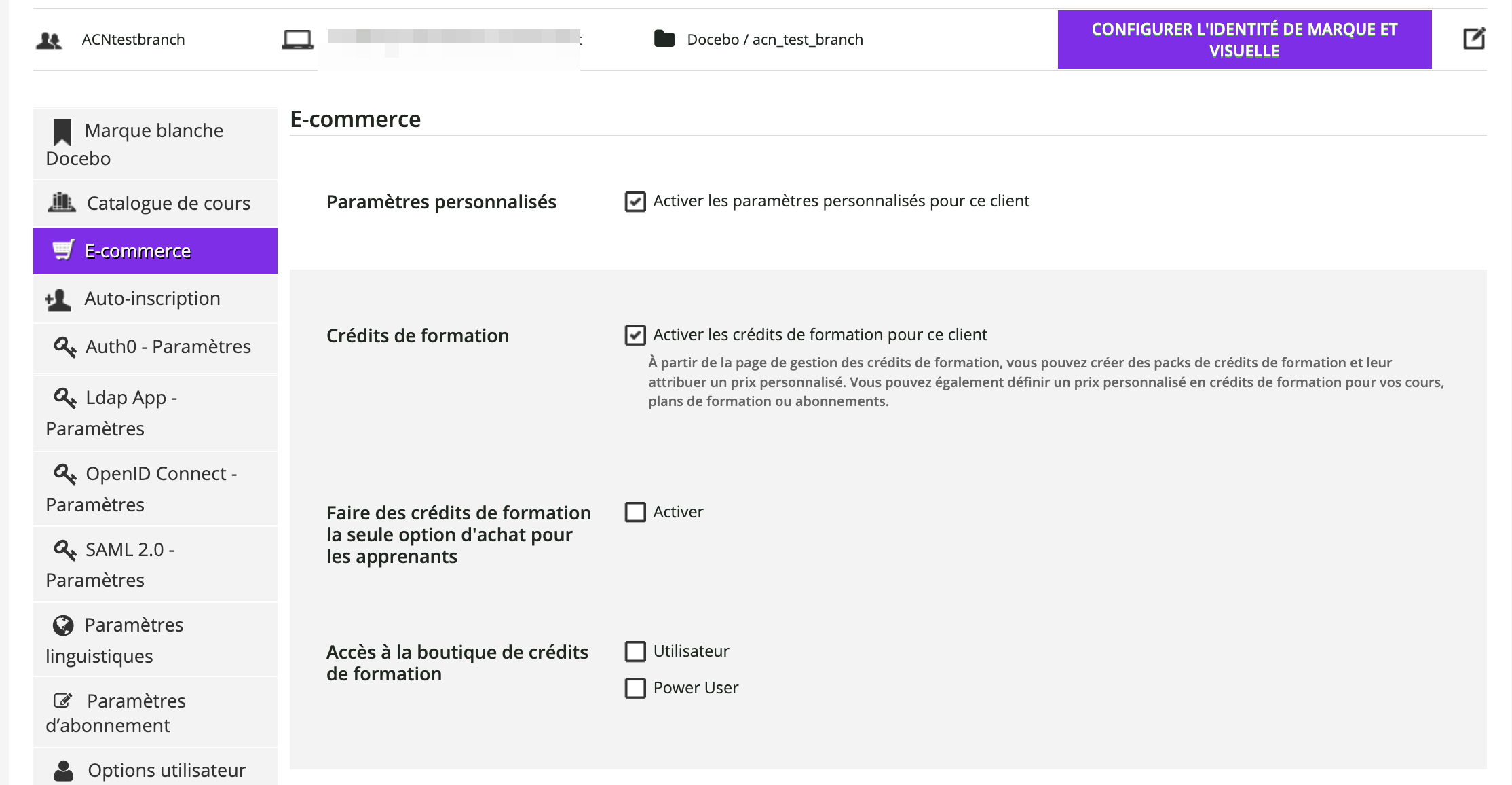Check the Power User access checkbox
This screenshot has height=785, width=1512.
point(635,688)
